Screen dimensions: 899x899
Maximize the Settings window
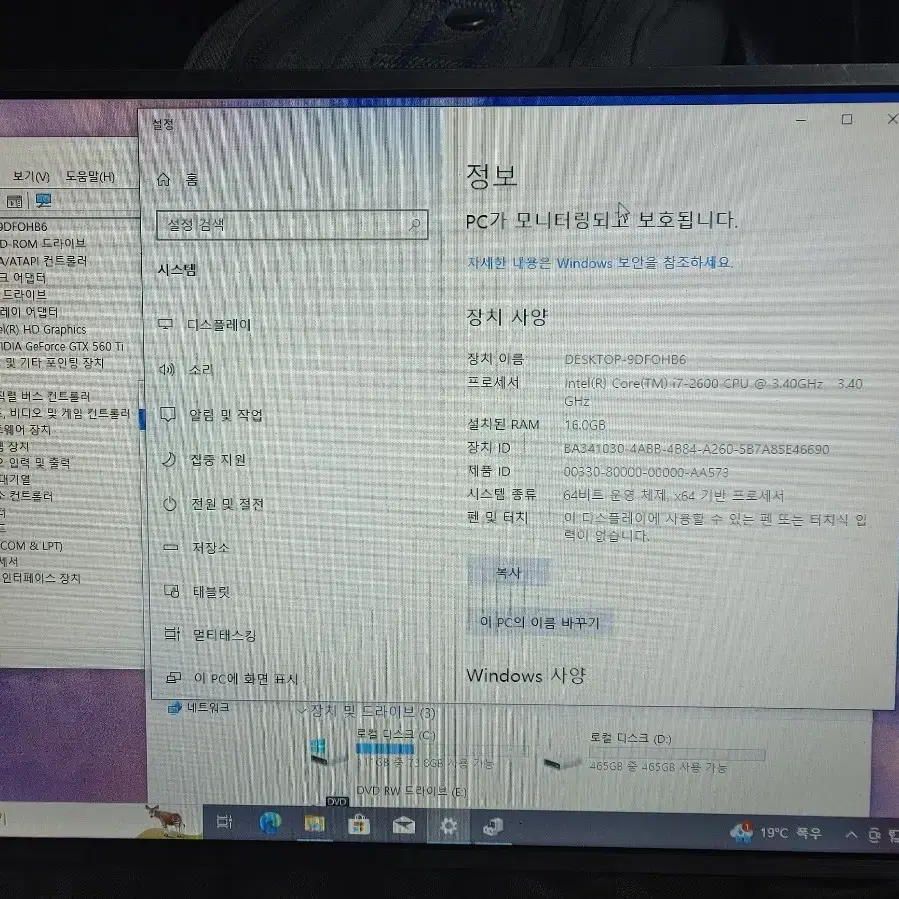coord(847,119)
